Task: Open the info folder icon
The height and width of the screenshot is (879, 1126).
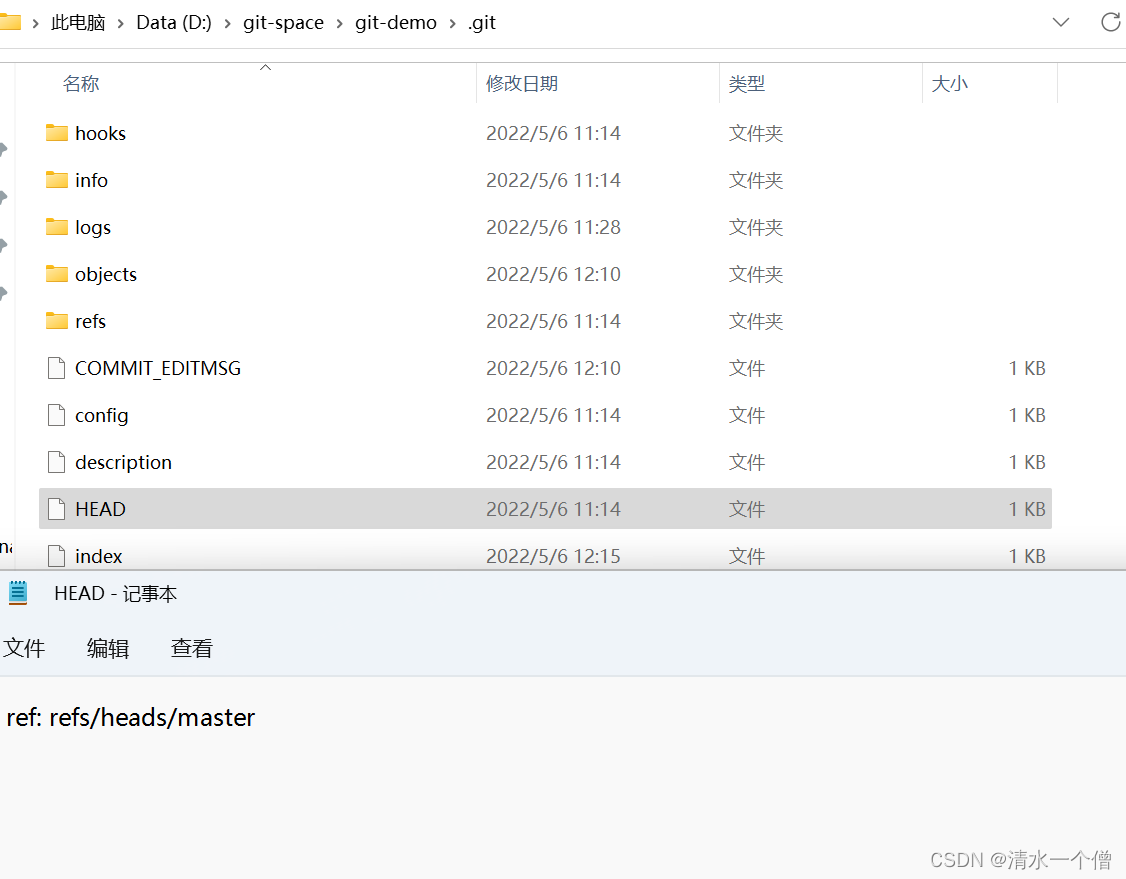Action: click(57, 180)
